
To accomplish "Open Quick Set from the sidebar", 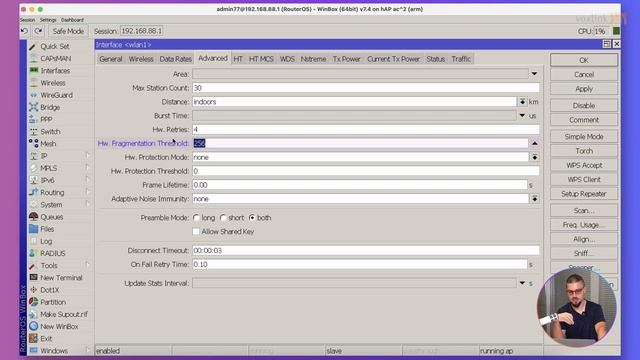I will [x=54, y=47].
